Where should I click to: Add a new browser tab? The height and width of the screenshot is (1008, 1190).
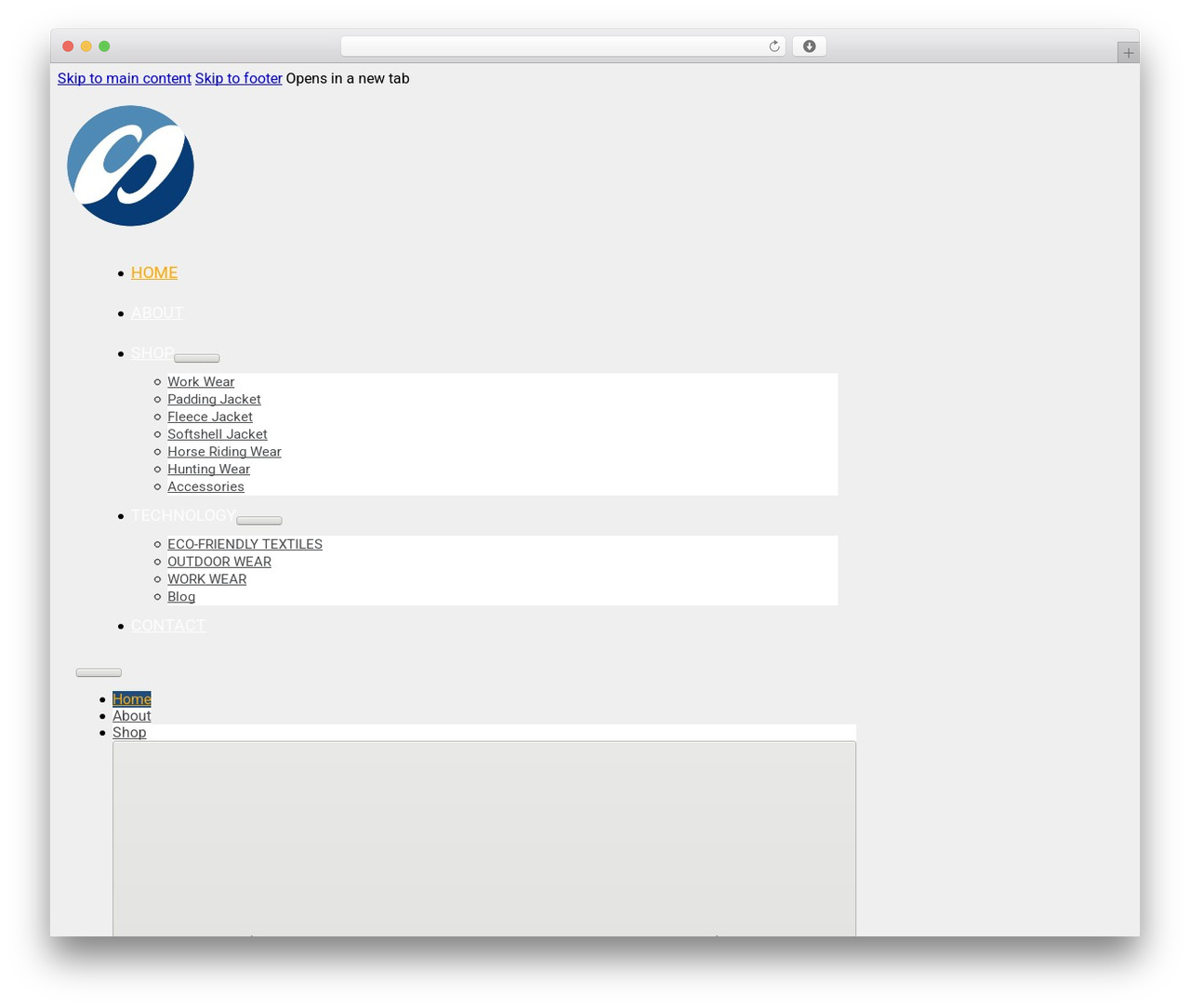pyautogui.click(x=1128, y=53)
